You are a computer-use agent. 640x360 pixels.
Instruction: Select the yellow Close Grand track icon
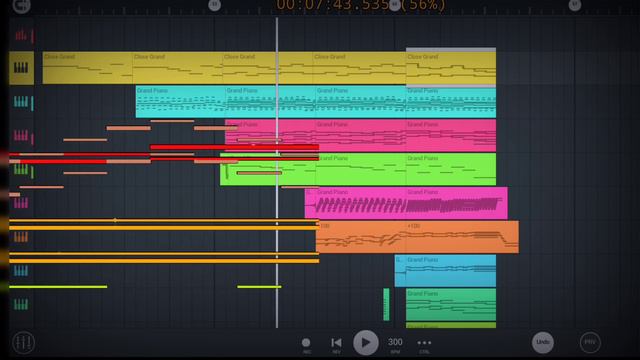pos(21,68)
